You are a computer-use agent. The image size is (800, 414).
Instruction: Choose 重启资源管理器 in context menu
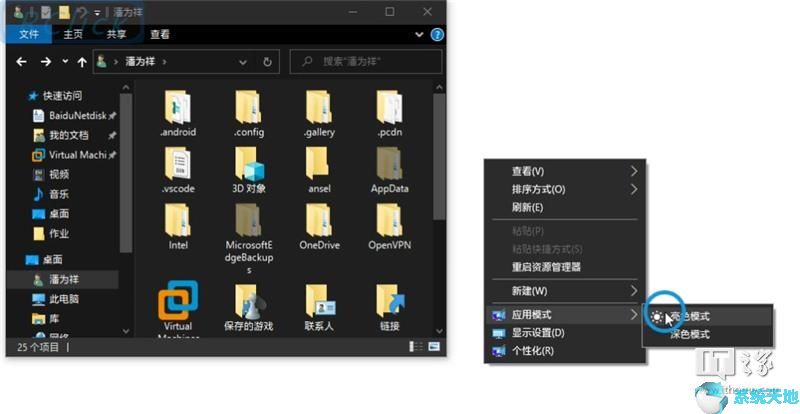coord(565,266)
